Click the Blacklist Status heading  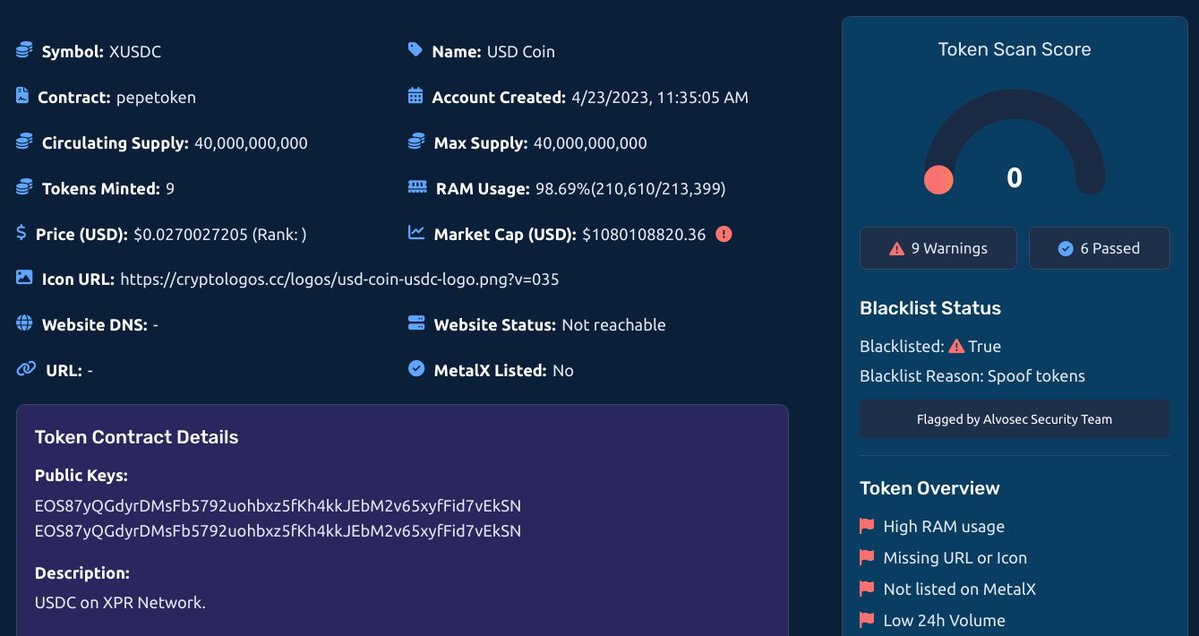click(930, 308)
